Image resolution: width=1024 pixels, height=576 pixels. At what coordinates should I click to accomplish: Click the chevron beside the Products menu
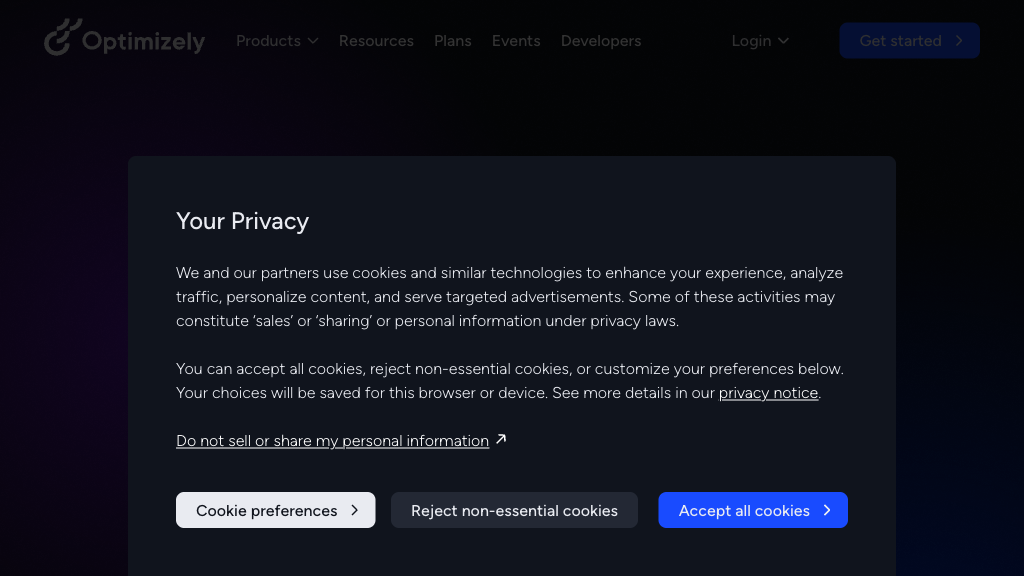click(313, 41)
